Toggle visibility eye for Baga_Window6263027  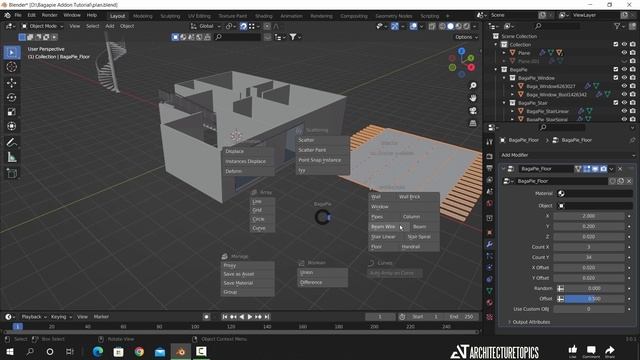624,86
